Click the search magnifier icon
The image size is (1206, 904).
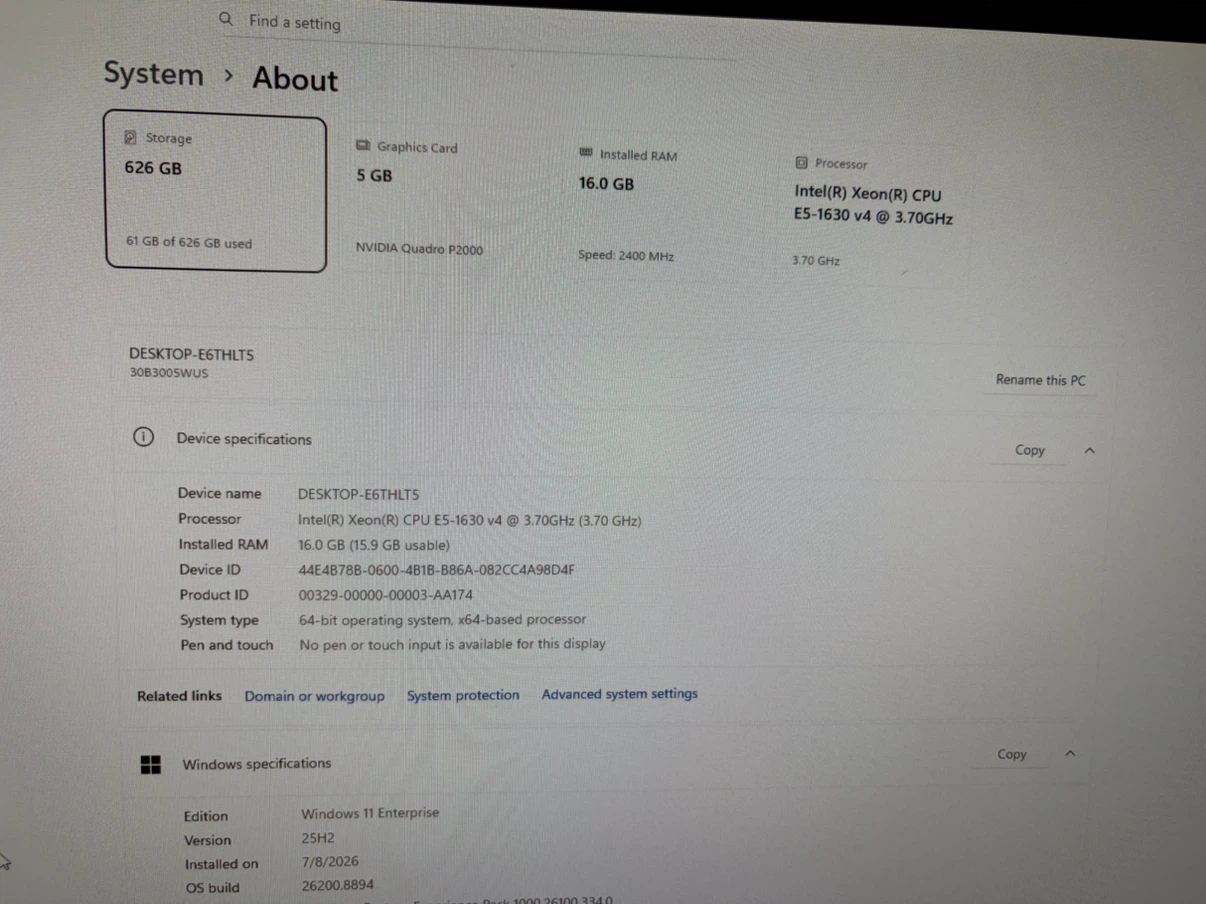[x=226, y=19]
